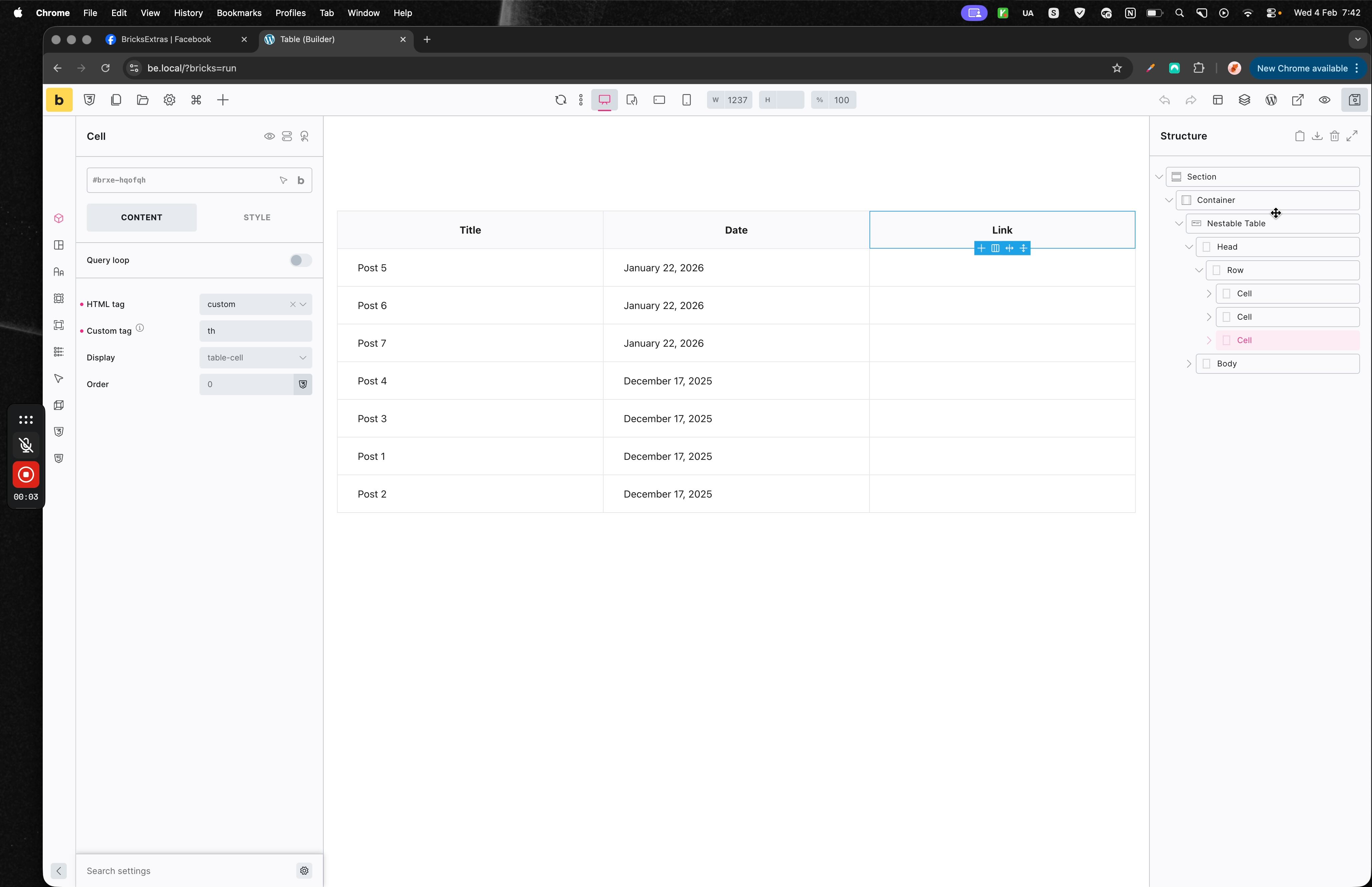This screenshot has height=887, width=1372.
Task: Select the Body element in the structure
Action: (x=1278, y=364)
